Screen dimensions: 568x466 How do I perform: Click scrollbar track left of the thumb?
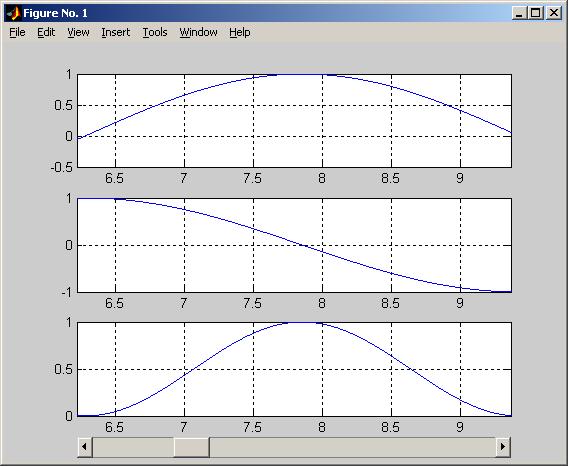coord(133,447)
